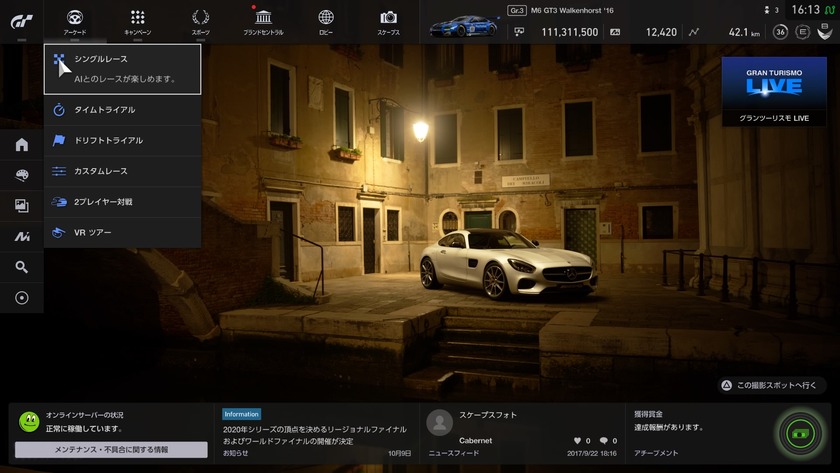The width and height of the screenshot is (840, 473).
Task: Open the Campaign (キャンペーン) tab
Action: [x=138, y=22]
